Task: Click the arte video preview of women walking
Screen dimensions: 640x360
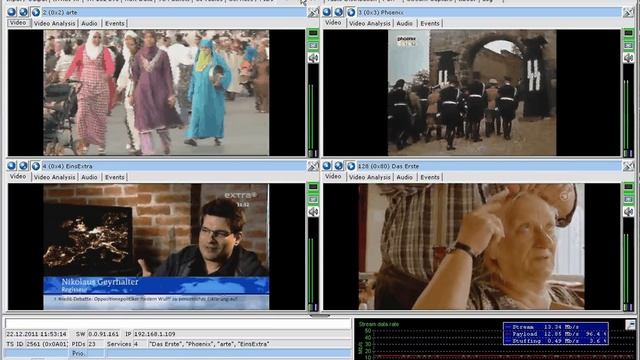Action: click(x=156, y=93)
